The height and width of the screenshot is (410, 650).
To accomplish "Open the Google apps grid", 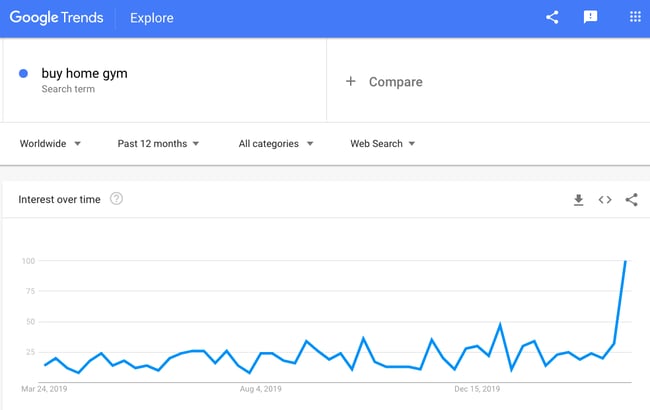I will click(x=635, y=17).
